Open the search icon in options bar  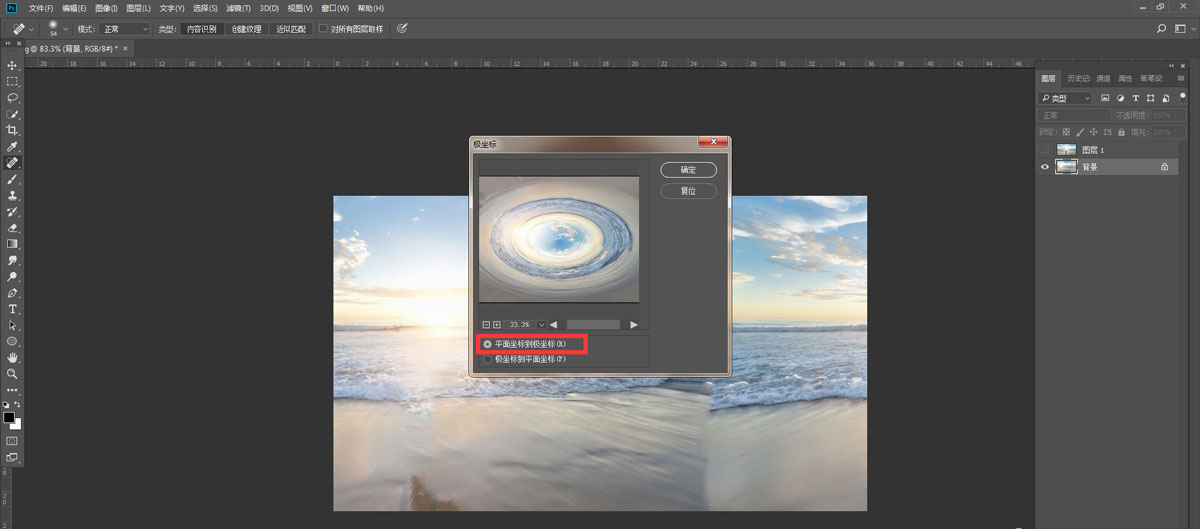(1161, 29)
